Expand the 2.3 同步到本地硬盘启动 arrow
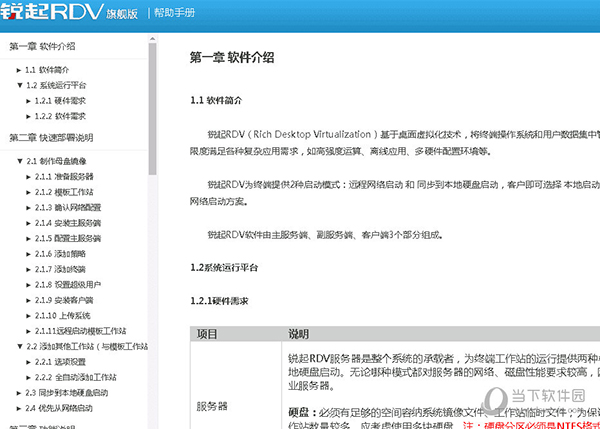The width and height of the screenshot is (600, 429). tap(18, 393)
